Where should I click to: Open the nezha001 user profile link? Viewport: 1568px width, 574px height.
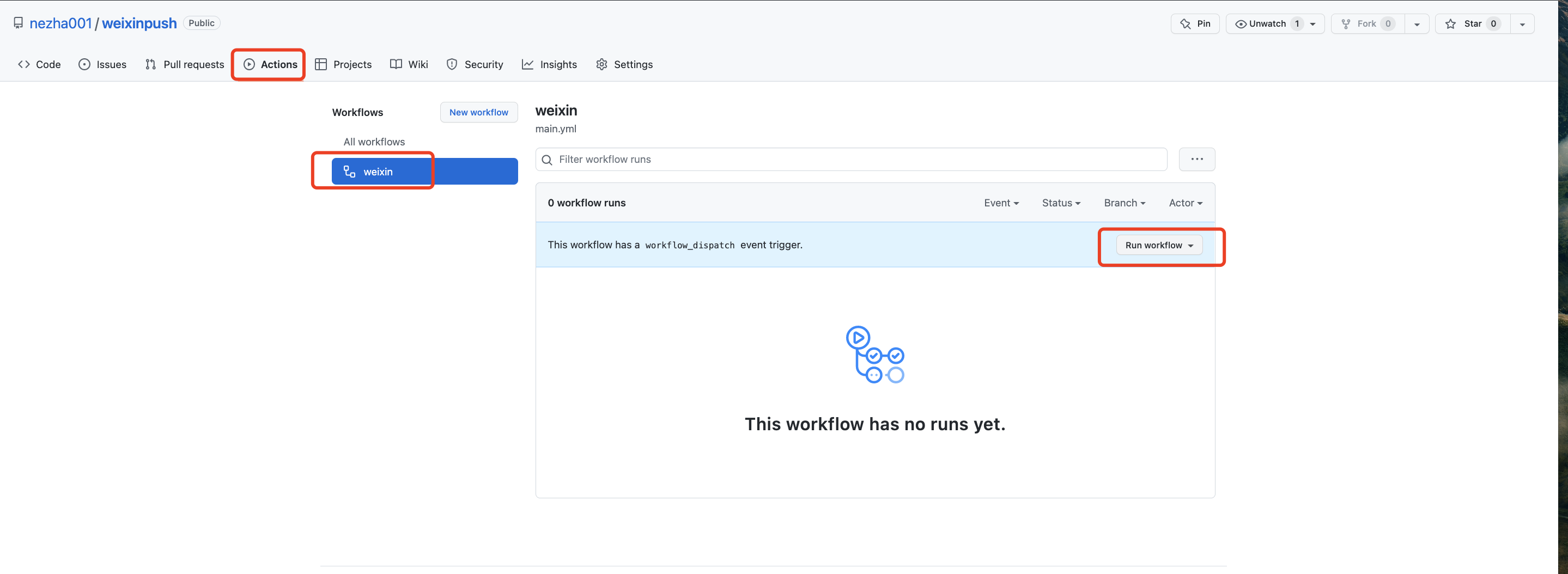(x=60, y=23)
